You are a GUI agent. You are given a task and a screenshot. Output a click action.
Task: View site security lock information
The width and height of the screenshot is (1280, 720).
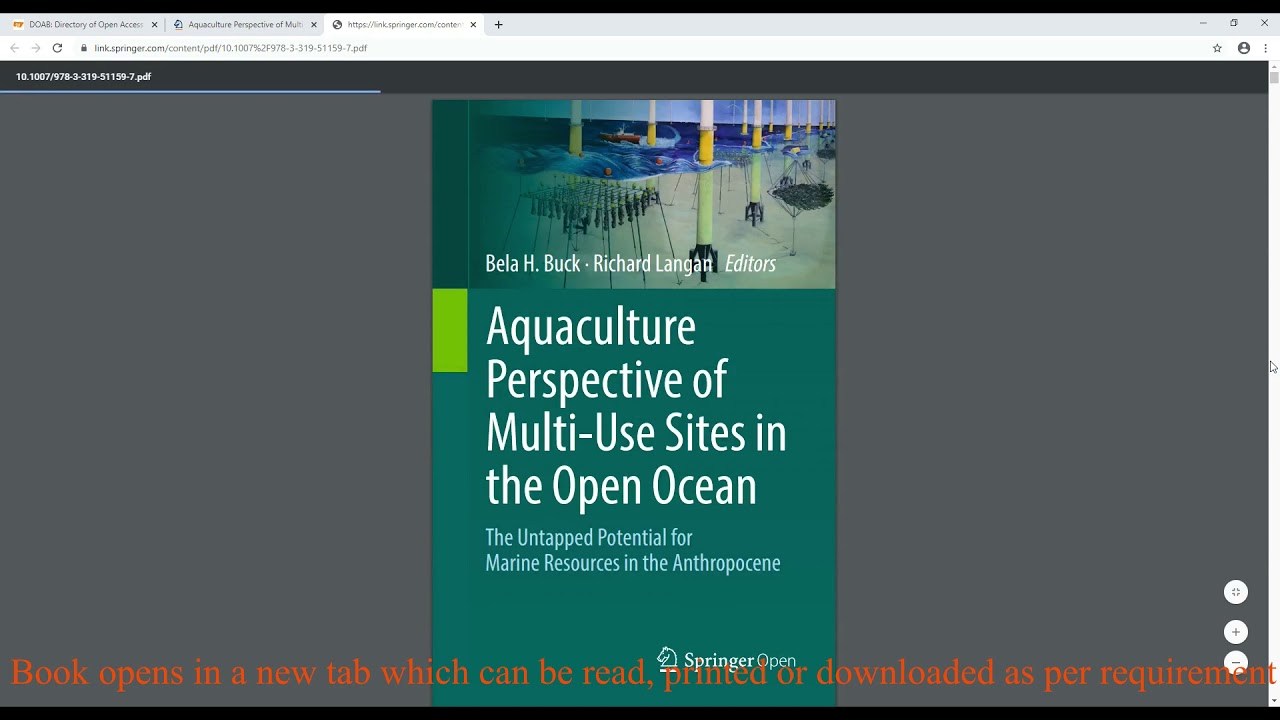pyautogui.click(x=84, y=48)
